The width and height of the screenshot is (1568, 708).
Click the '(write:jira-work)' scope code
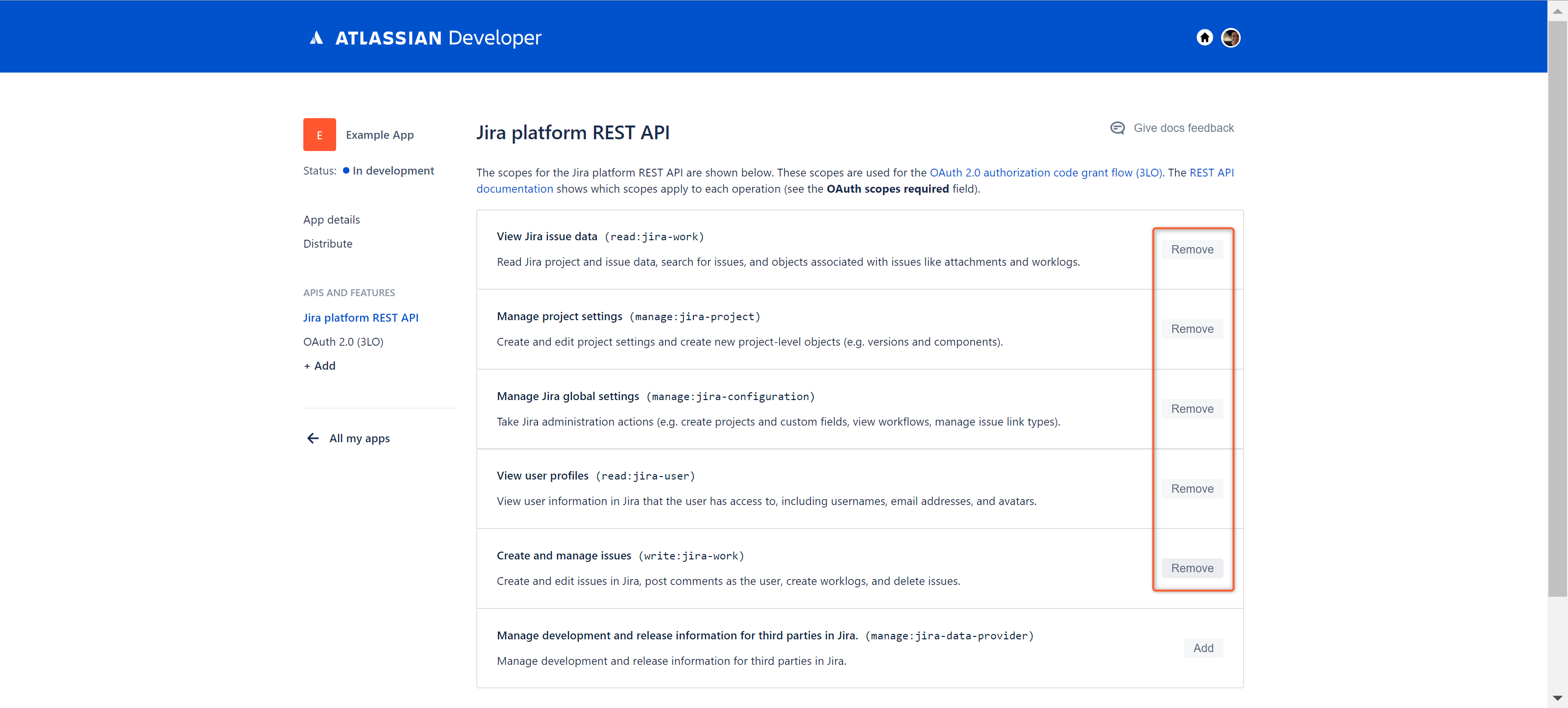click(691, 556)
